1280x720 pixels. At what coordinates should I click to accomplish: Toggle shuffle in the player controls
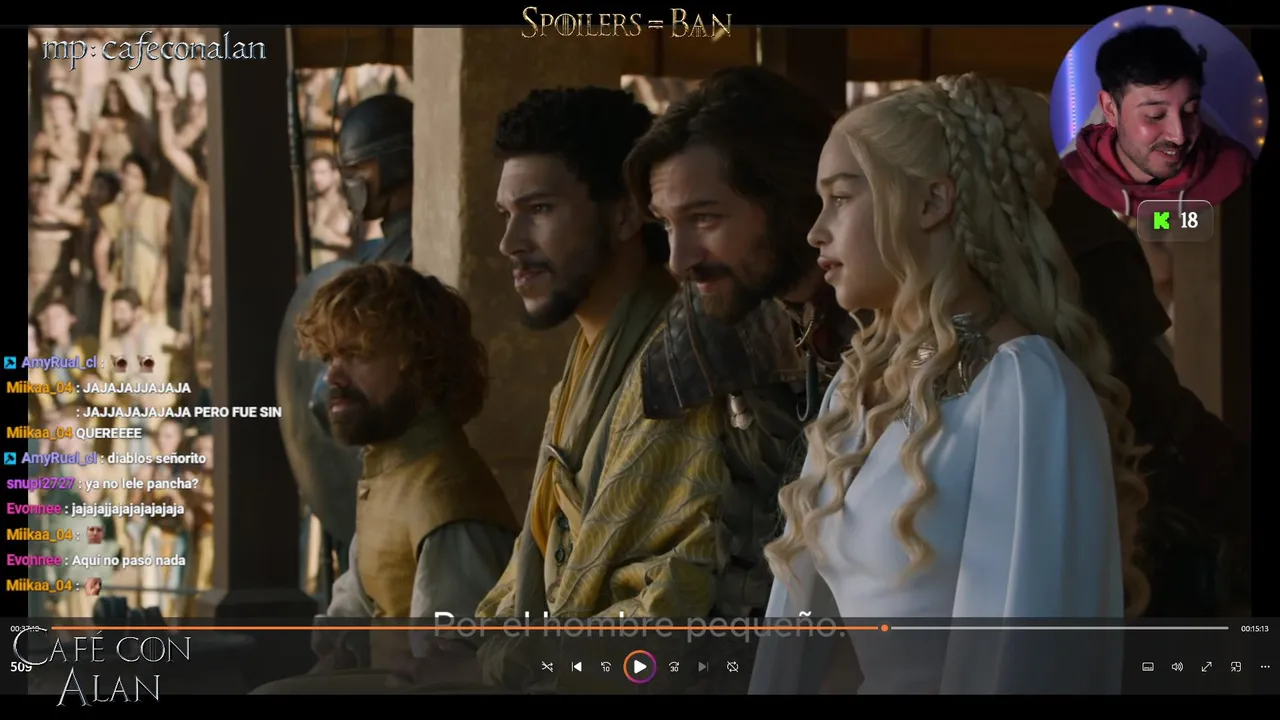click(547, 667)
